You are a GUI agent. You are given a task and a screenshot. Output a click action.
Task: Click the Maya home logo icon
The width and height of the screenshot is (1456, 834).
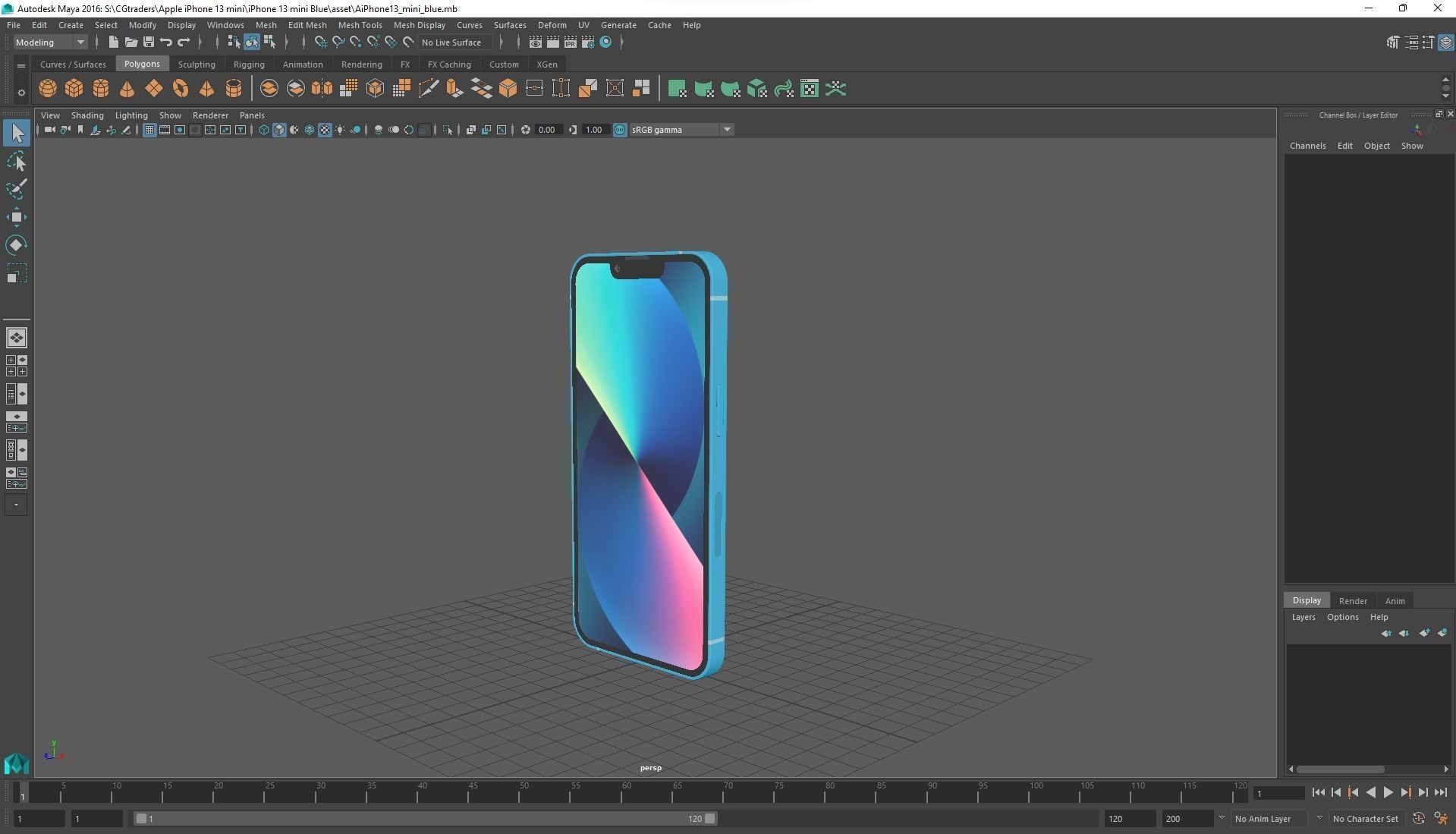coord(17,763)
